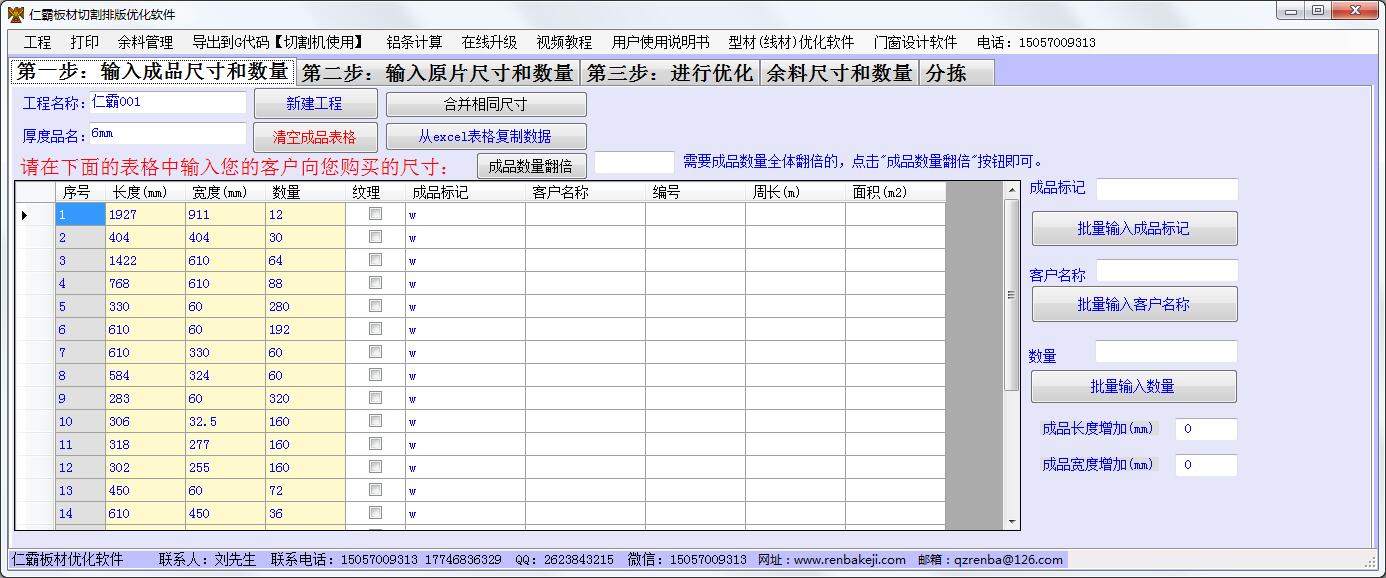This screenshot has width=1386, height=578.
Task: Click the multiplier field beside 成品数量翻倍
Action: click(x=634, y=162)
